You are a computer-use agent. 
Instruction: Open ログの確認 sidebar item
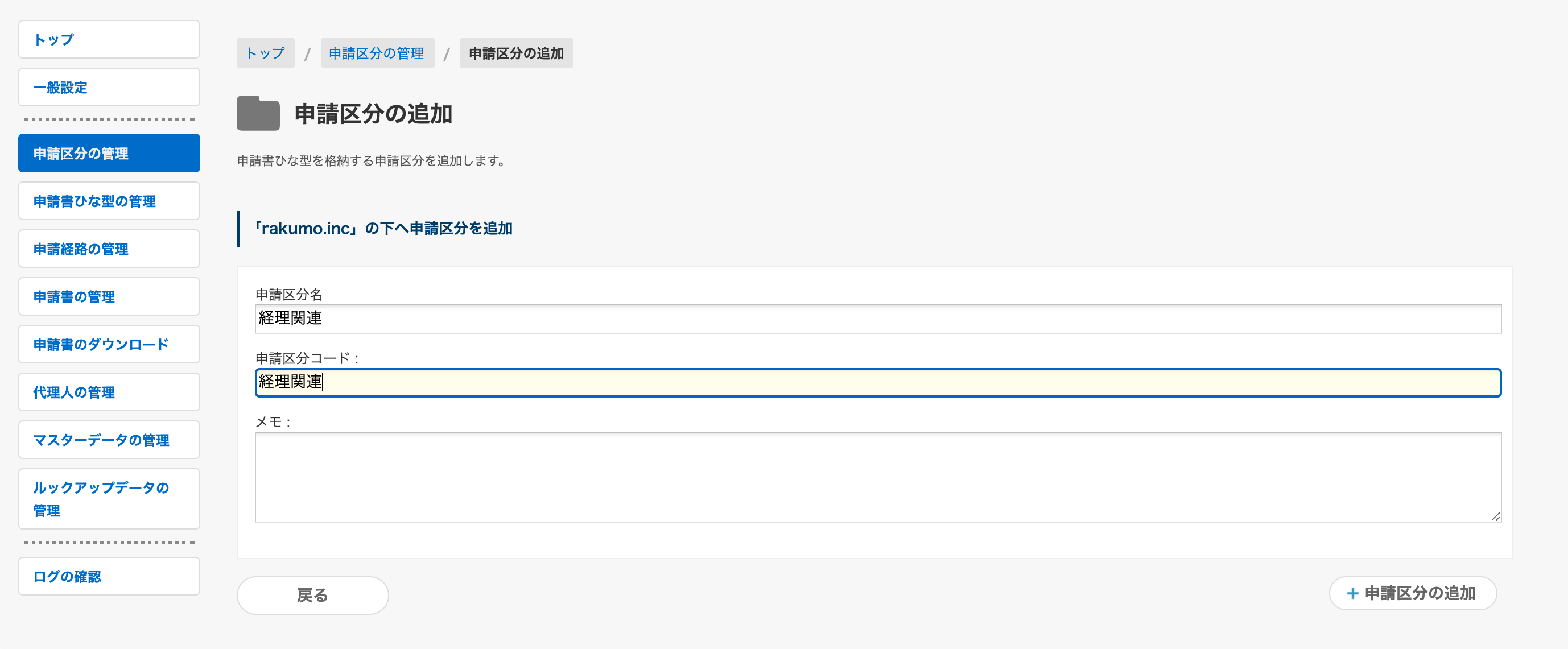109,577
